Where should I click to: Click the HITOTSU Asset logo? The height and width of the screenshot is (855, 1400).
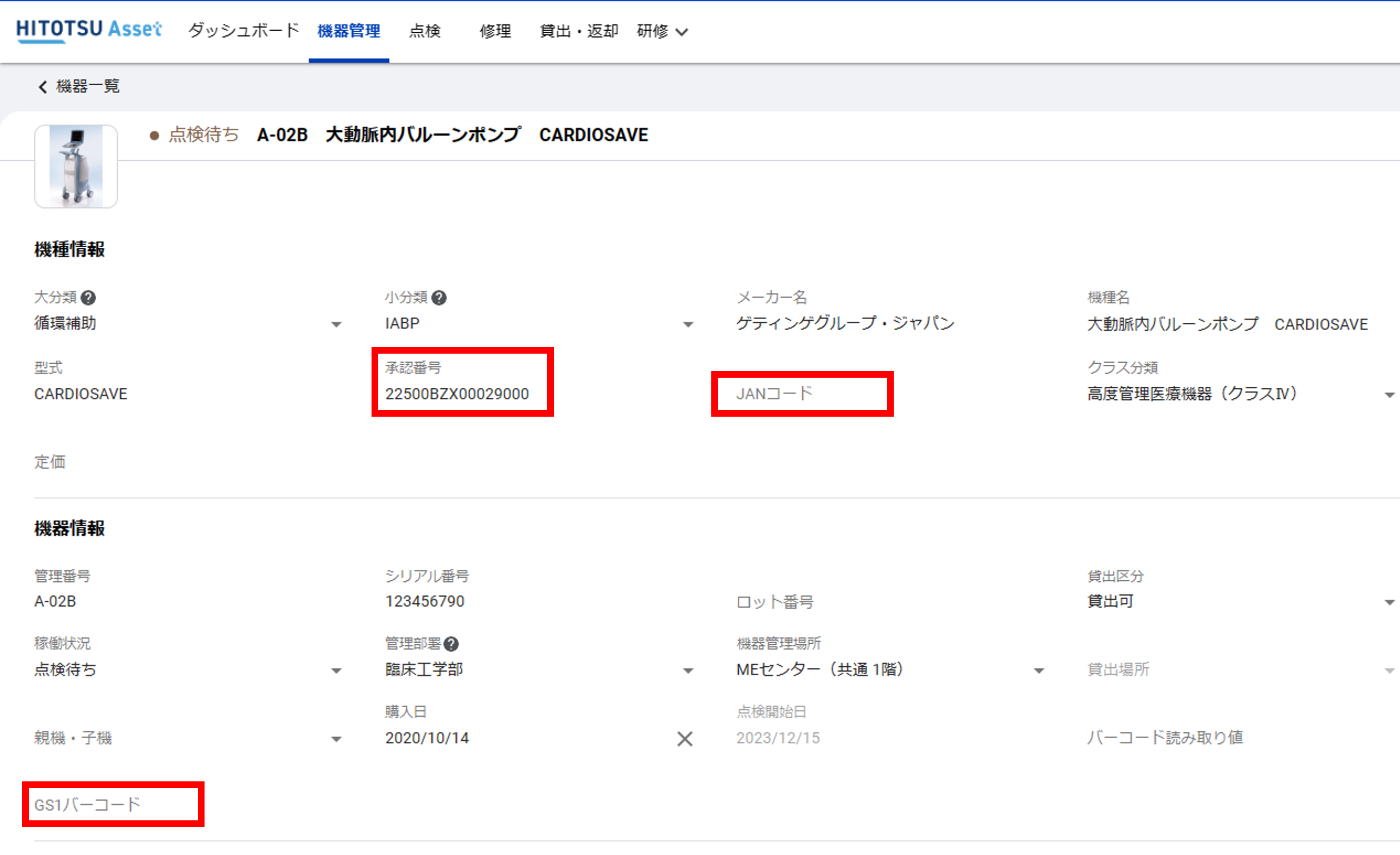89,30
